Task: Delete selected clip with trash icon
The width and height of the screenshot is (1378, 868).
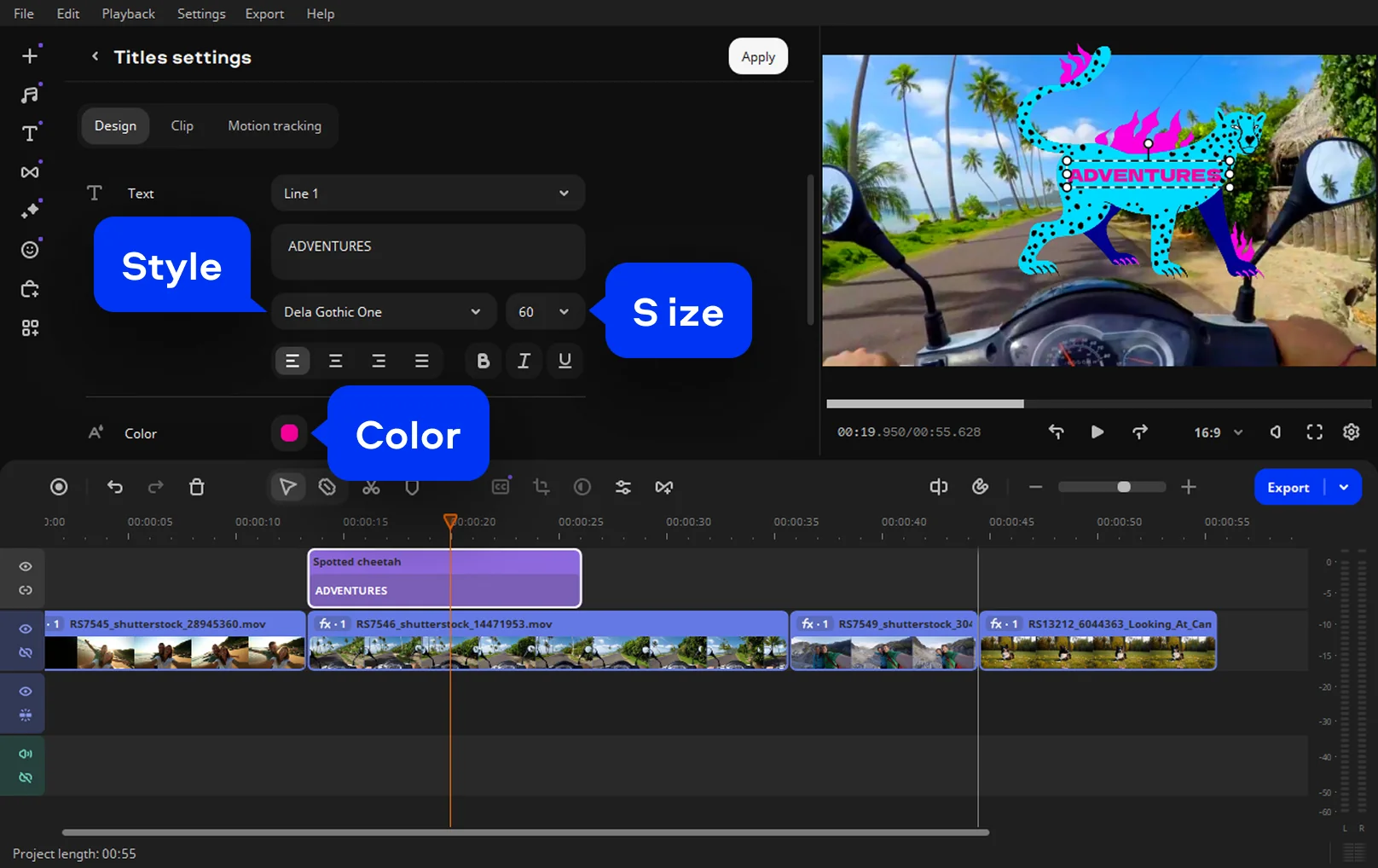Action: pyautogui.click(x=197, y=487)
